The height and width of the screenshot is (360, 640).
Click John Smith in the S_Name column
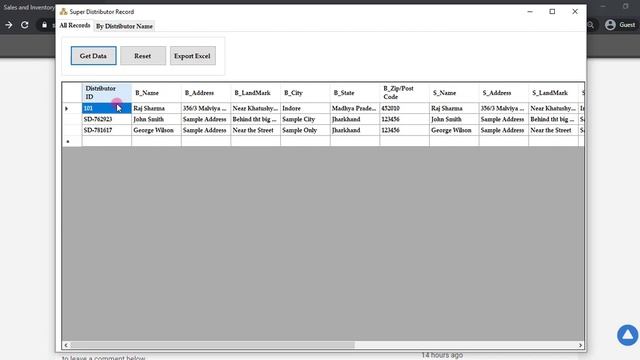click(454, 119)
